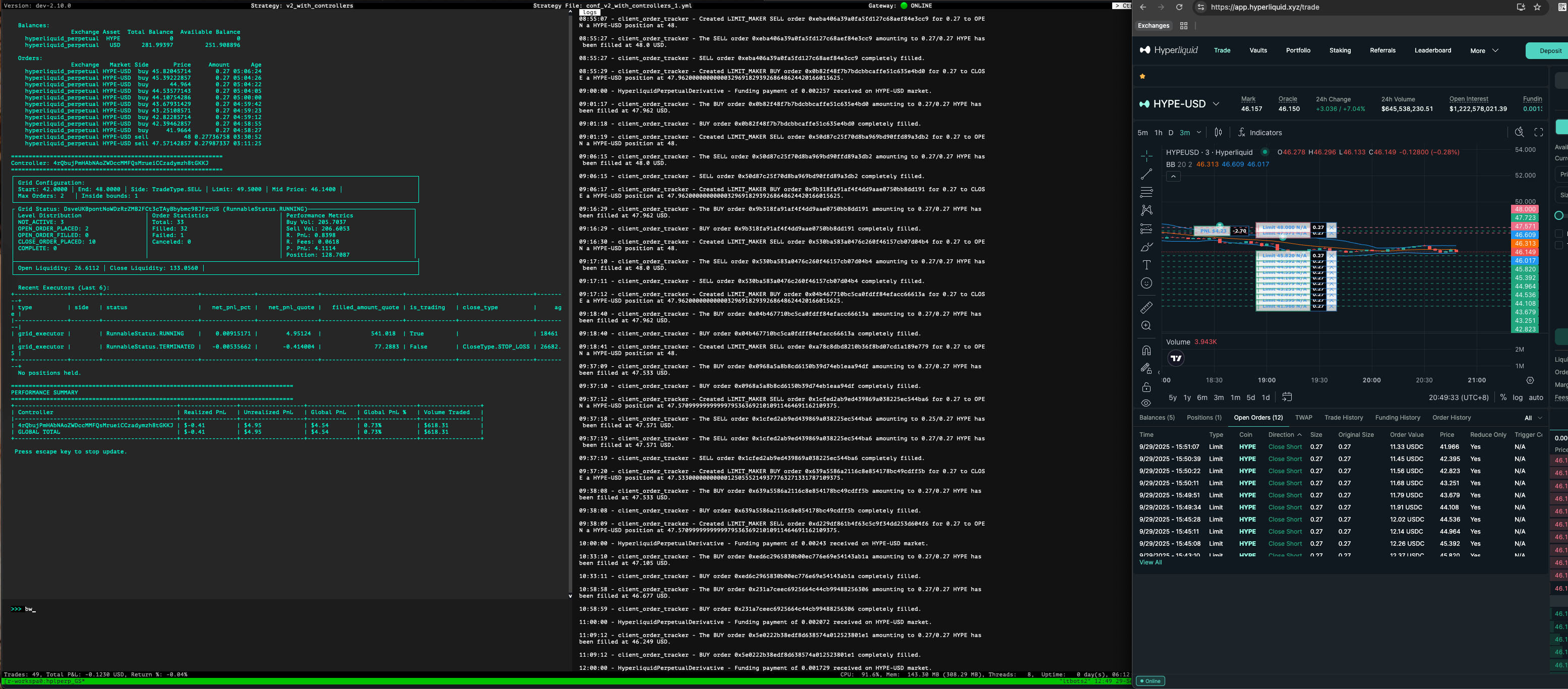Screen dimensions: 1568x689
Task: Enter fullscreen chart mode
Action: coord(1539,132)
